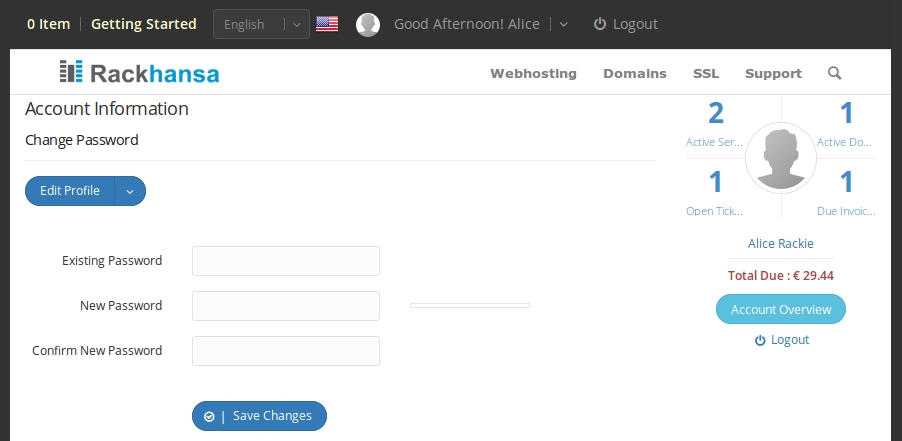This screenshot has height=441, width=902.
Task: Click the password strength meter bar
Action: [469, 305]
